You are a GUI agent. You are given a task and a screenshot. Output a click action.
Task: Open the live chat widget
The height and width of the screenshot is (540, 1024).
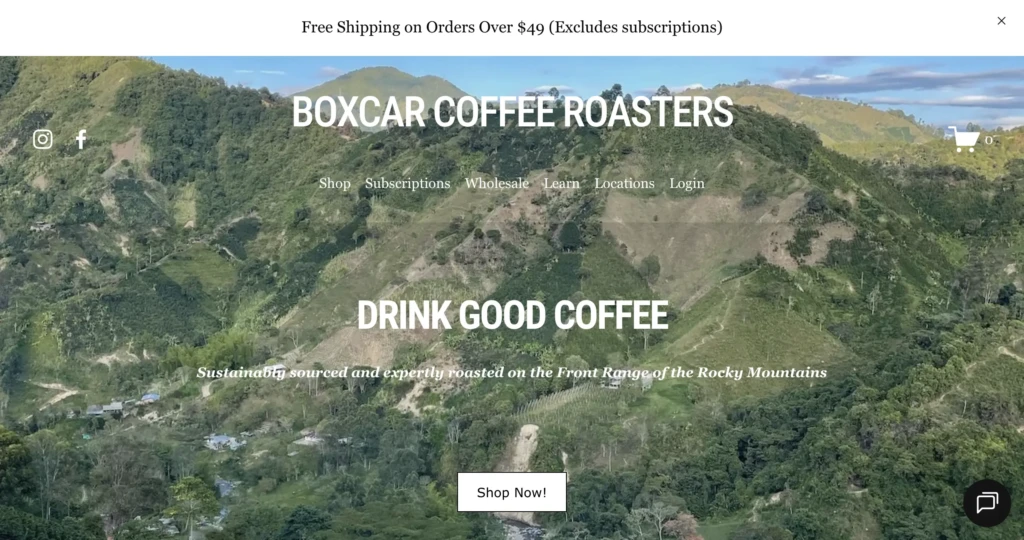click(x=987, y=503)
